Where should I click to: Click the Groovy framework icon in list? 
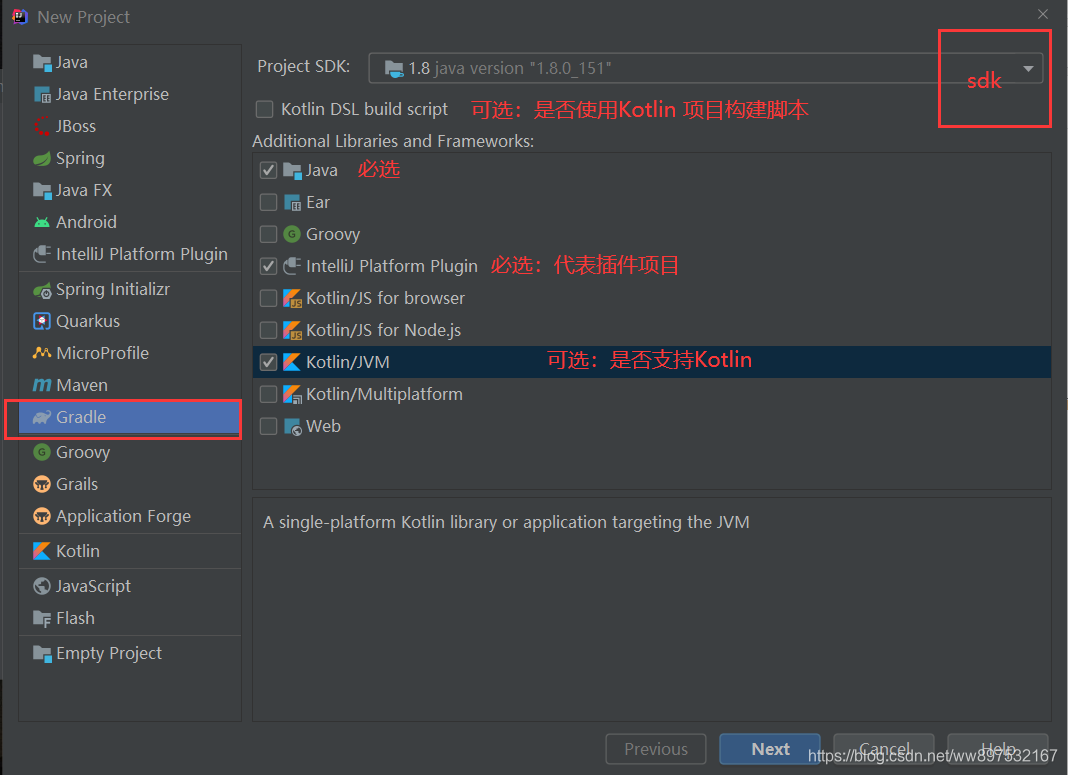[292, 234]
